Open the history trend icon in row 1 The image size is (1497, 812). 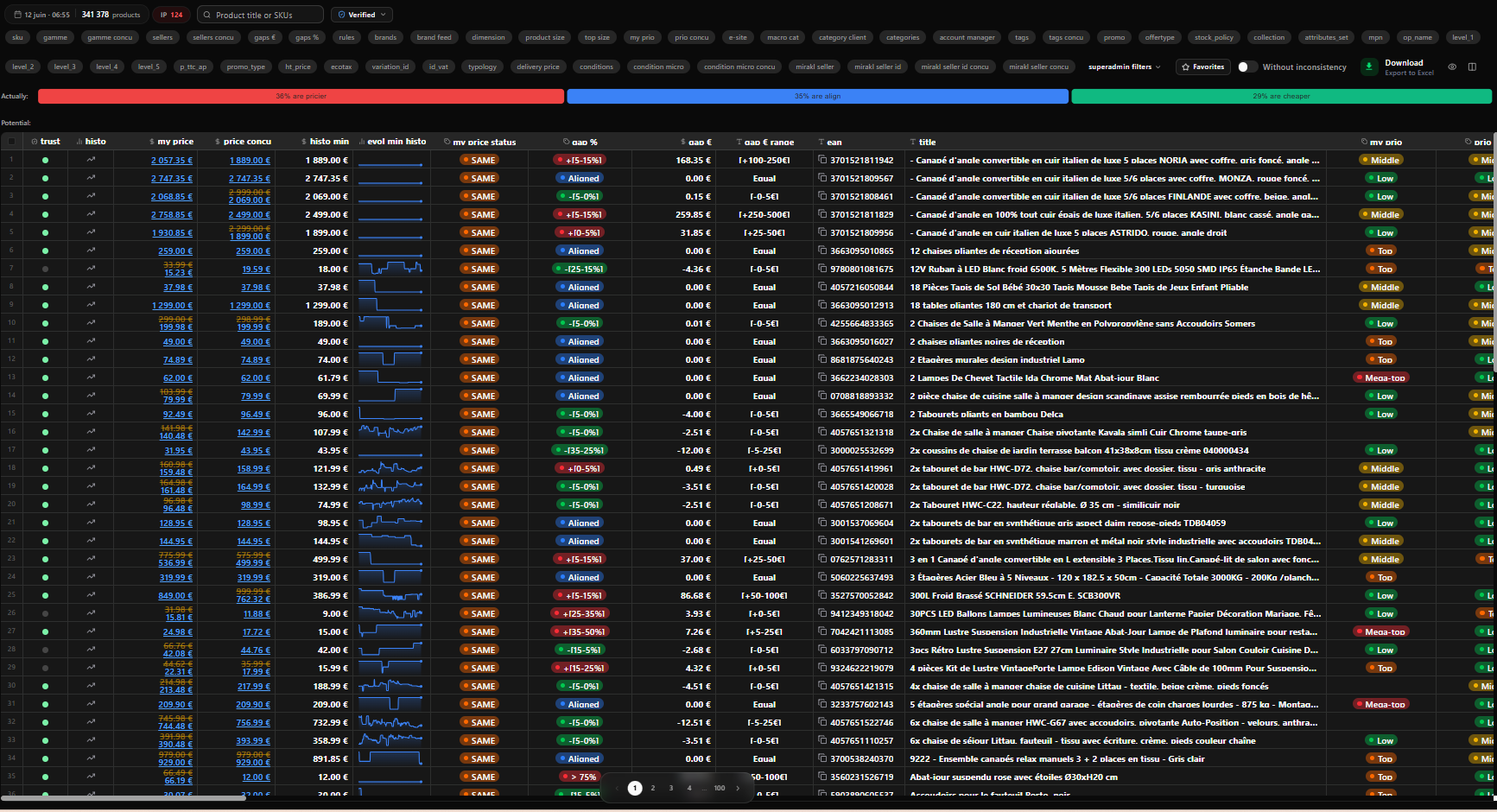[x=91, y=160]
